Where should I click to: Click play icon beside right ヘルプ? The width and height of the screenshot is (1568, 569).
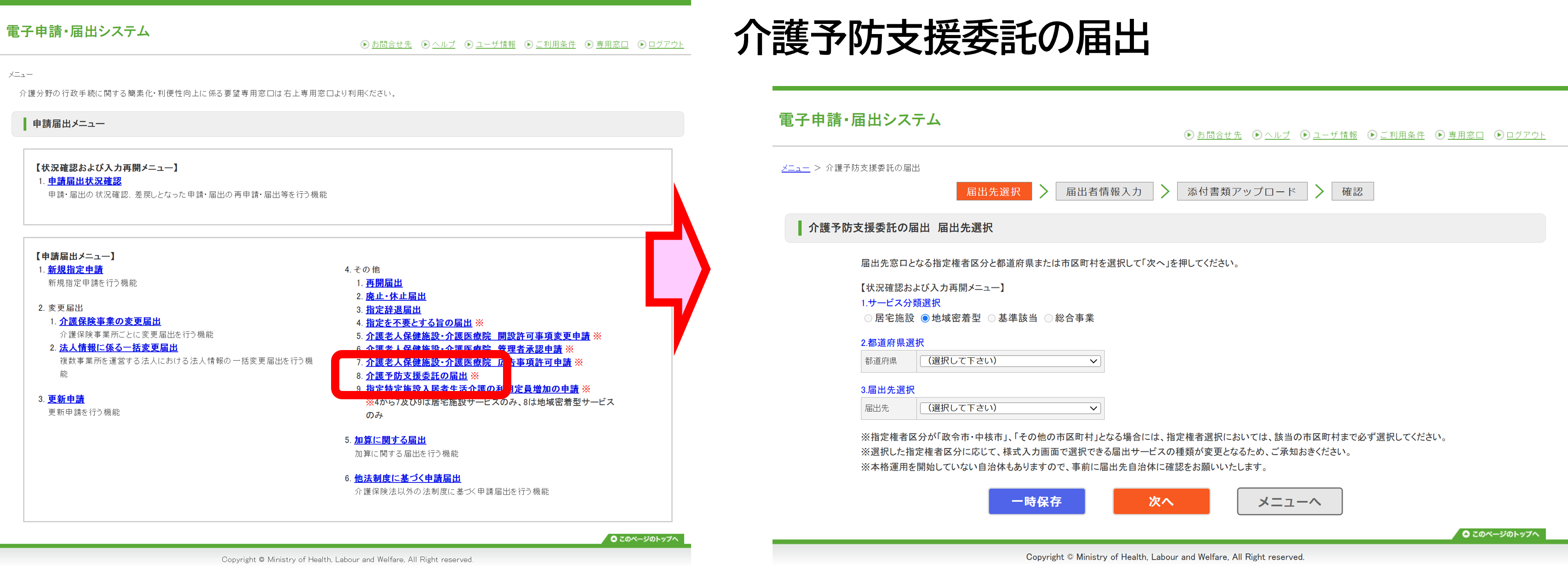[x=1257, y=135]
